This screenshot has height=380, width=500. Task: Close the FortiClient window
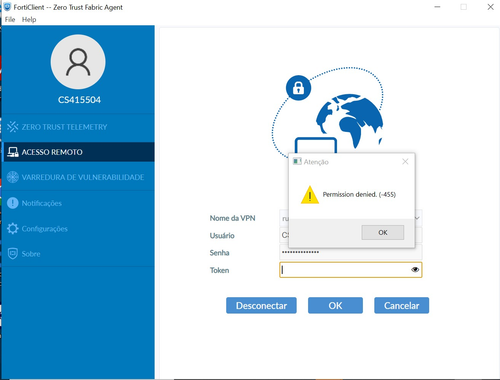pos(490,7)
